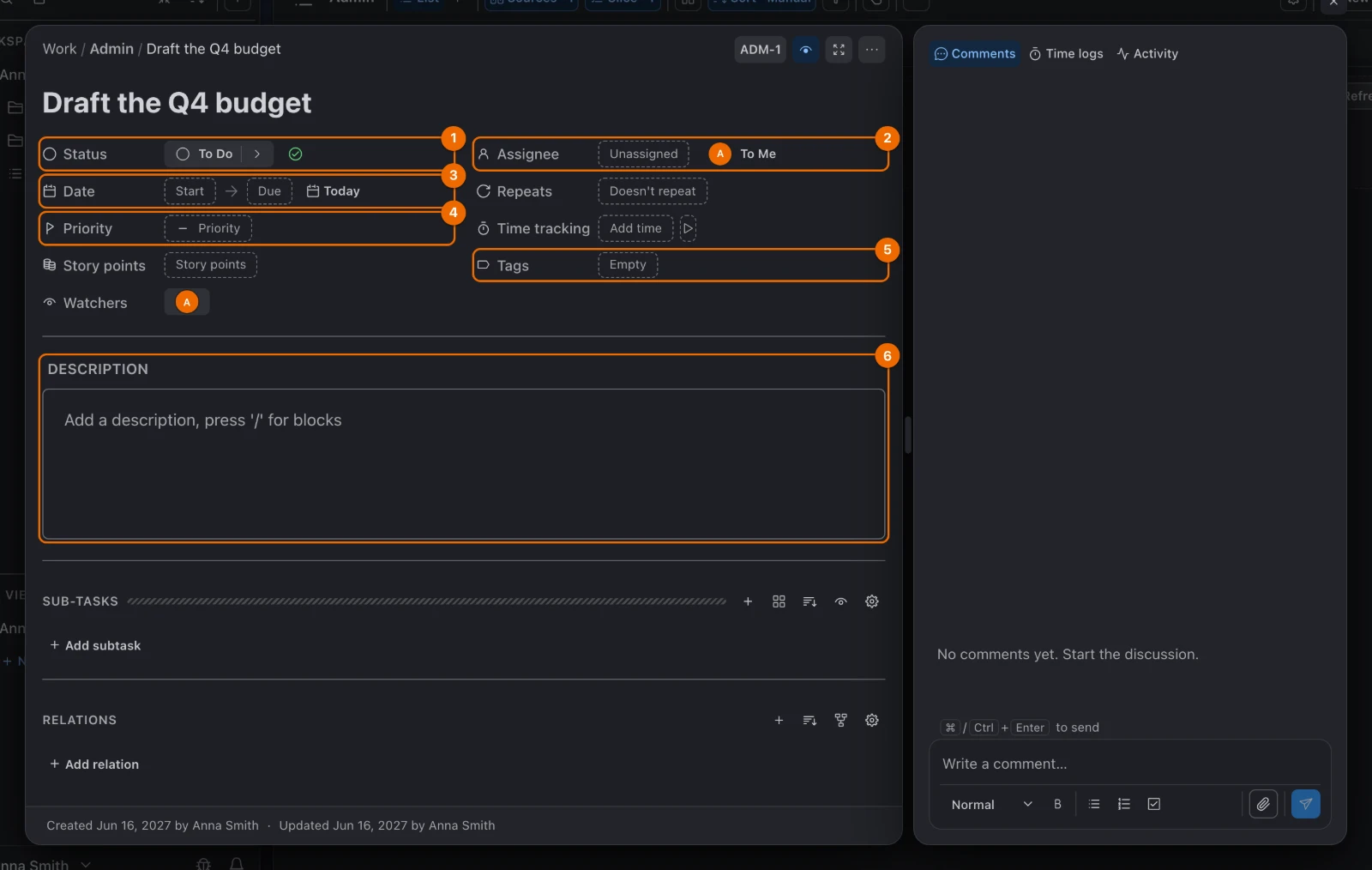Toggle bold in comment editor
Screen dimensions: 1372x870
tap(1057, 805)
